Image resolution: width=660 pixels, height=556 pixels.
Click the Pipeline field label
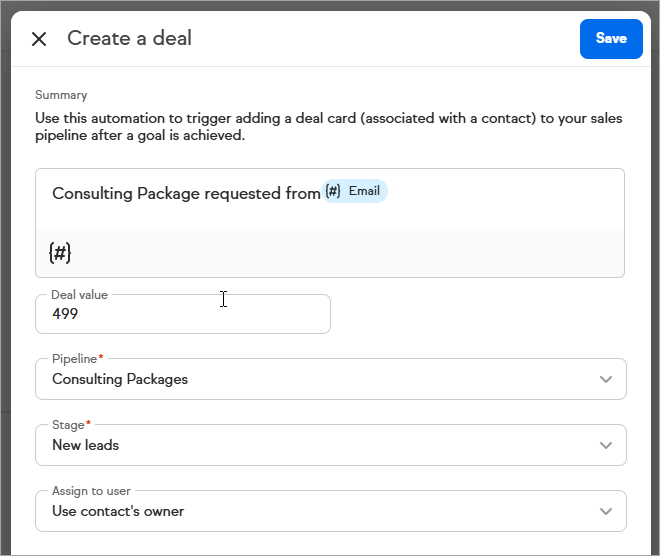tap(75, 359)
